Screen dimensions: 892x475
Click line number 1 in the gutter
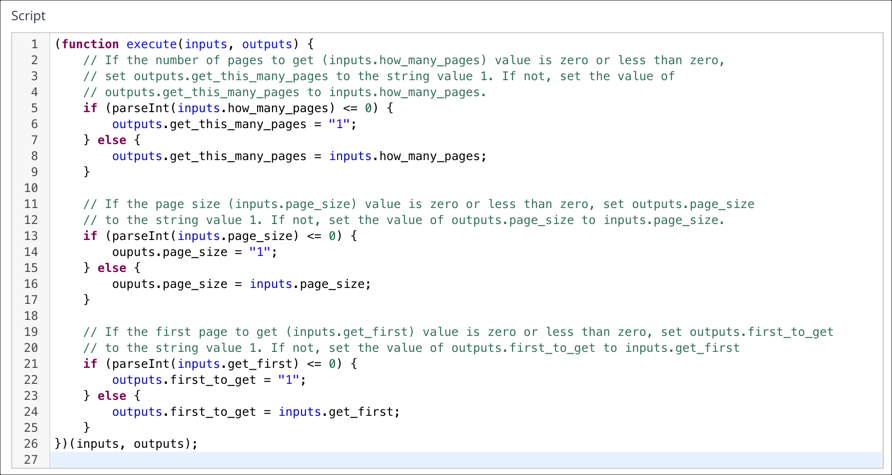34,44
